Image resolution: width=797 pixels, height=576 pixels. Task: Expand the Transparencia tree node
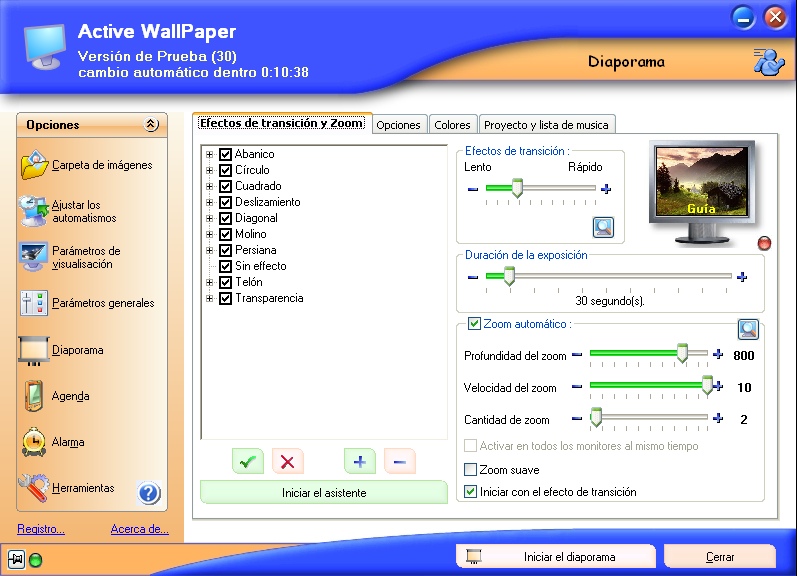(x=209, y=298)
